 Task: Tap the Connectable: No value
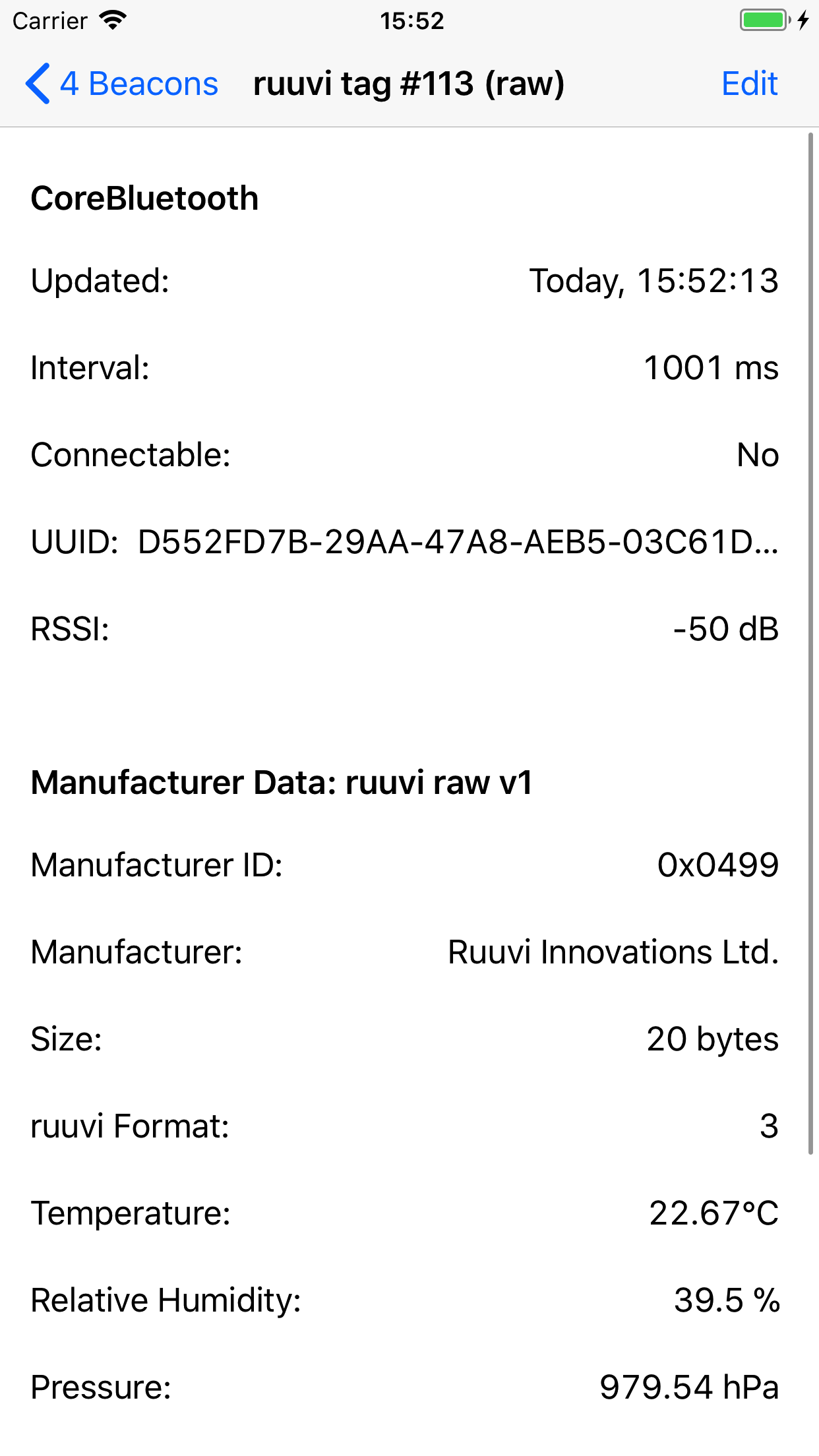click(758, 454)
